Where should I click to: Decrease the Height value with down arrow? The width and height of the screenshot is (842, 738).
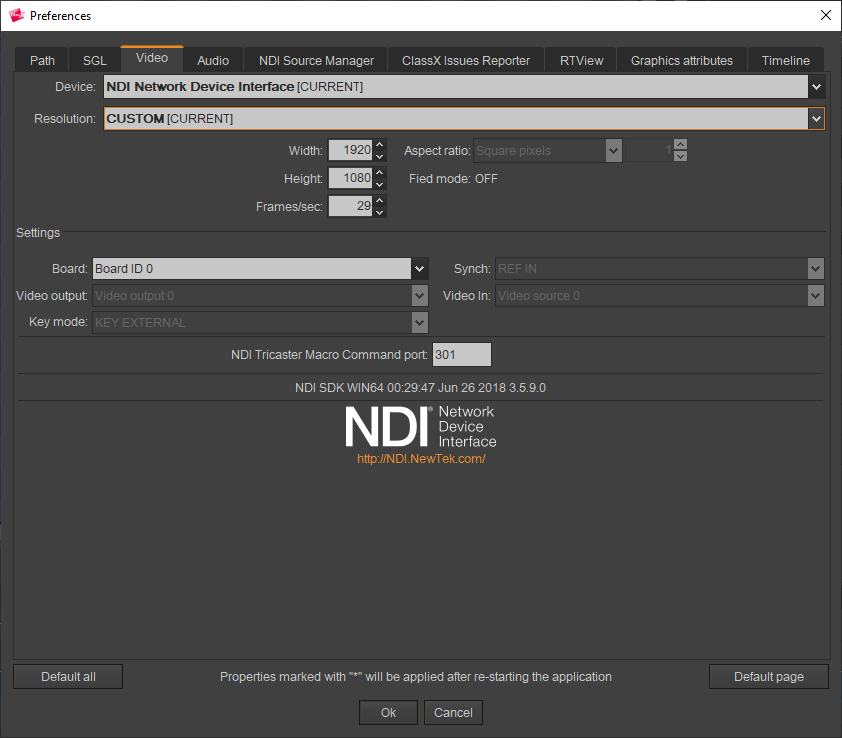(x=380, y=184)
